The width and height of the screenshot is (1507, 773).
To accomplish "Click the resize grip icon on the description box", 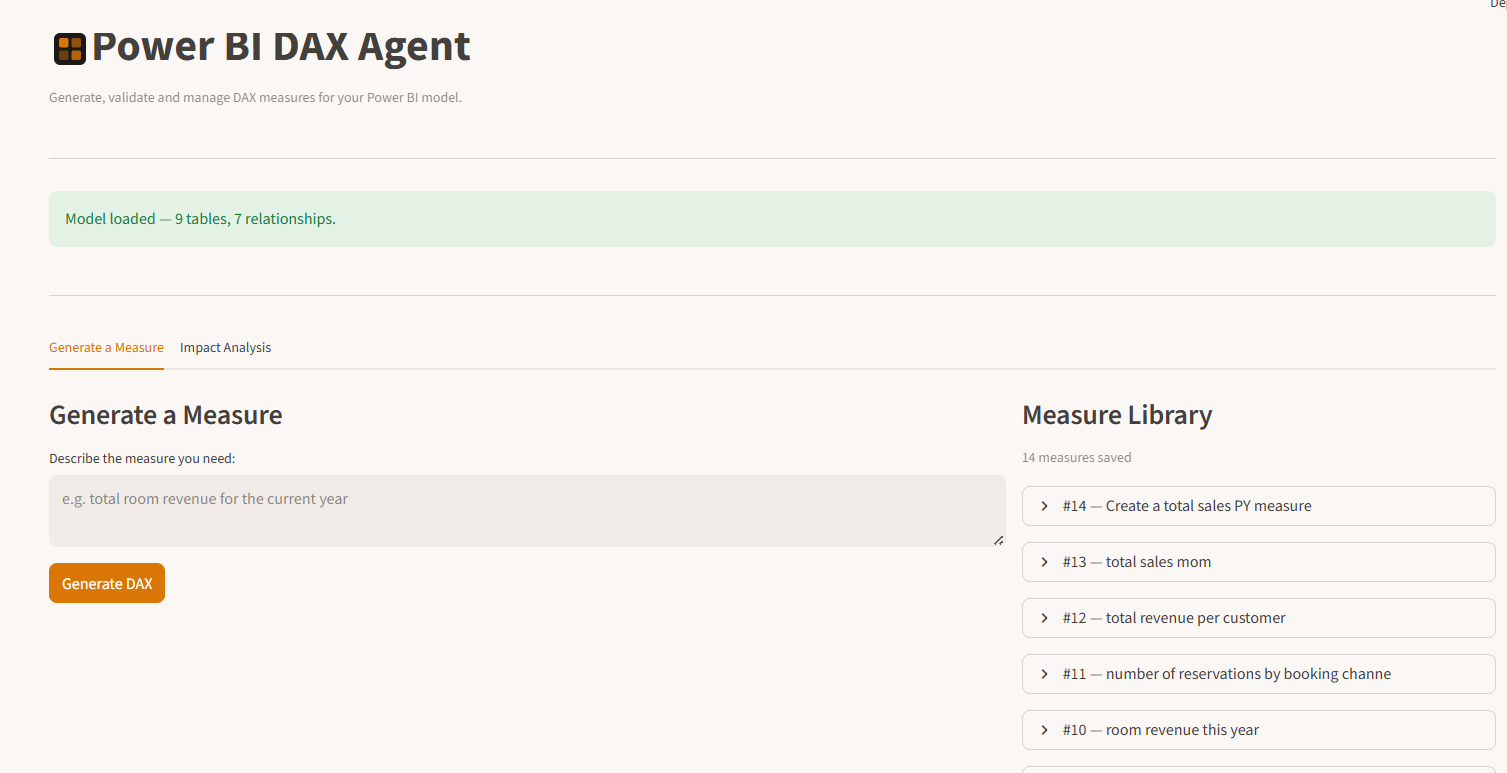I will [x=998, y=539].
